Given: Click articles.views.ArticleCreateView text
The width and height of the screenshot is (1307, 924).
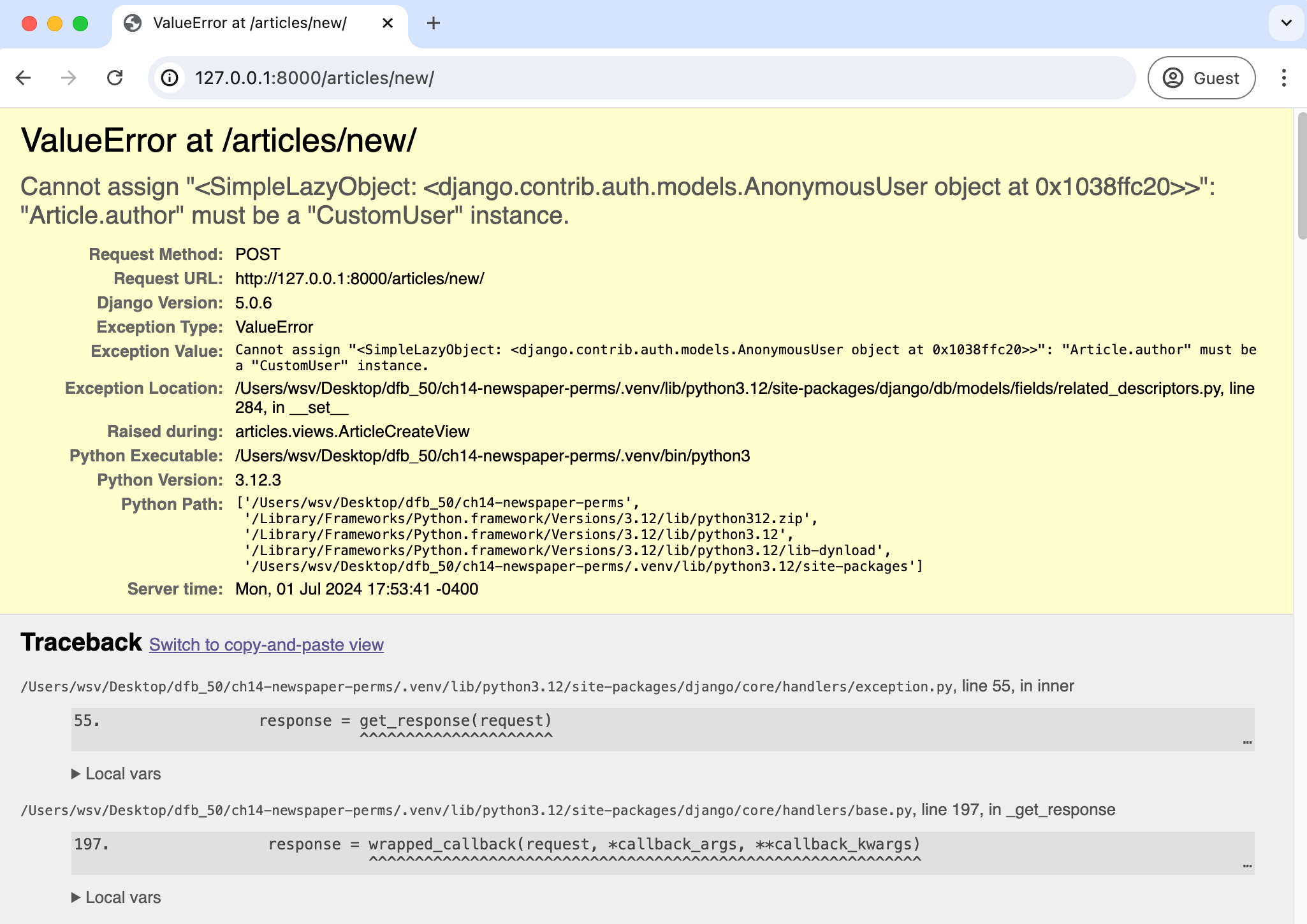Looking at the screenshot, I should (x=353, y=431).
